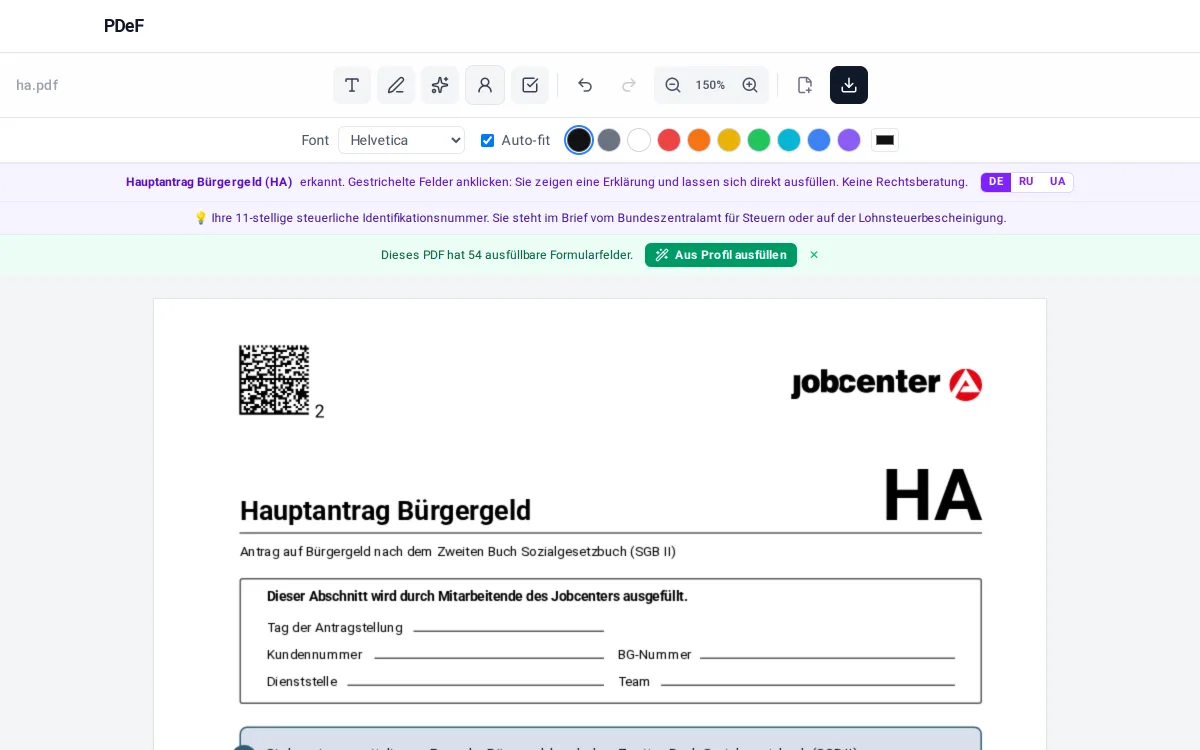Click the Dienststelle field line

point(475,680)
